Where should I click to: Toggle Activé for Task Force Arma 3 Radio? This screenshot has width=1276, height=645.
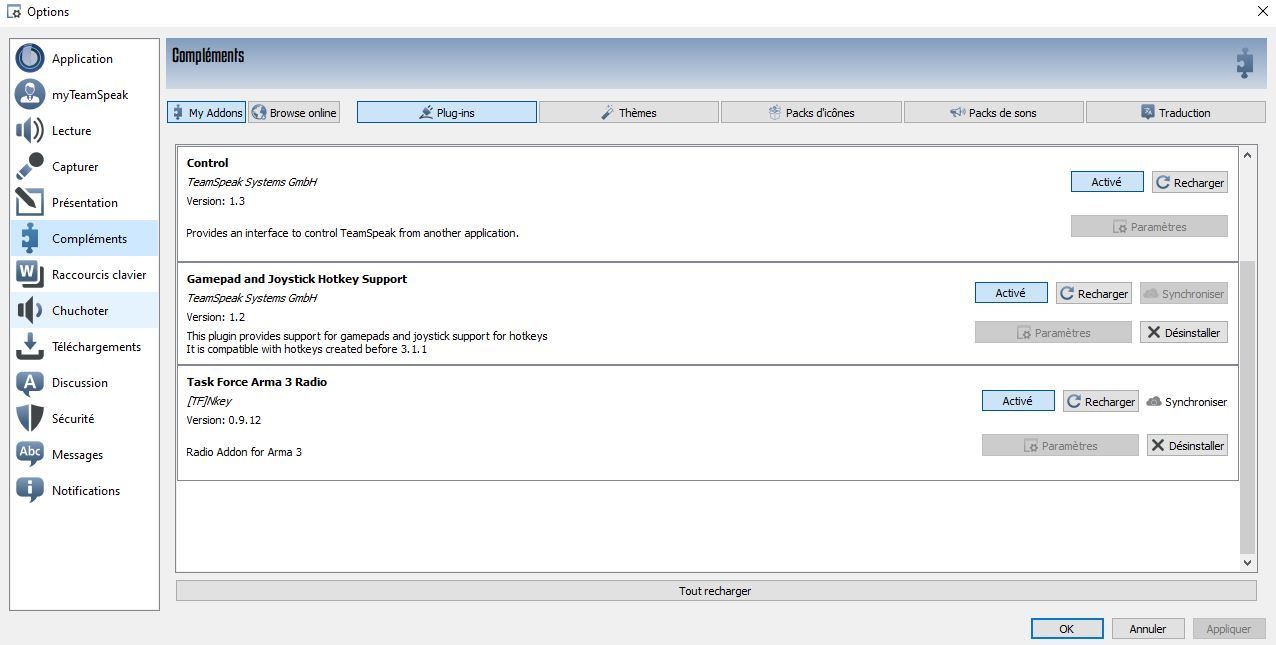click(x=1017, y=401)
